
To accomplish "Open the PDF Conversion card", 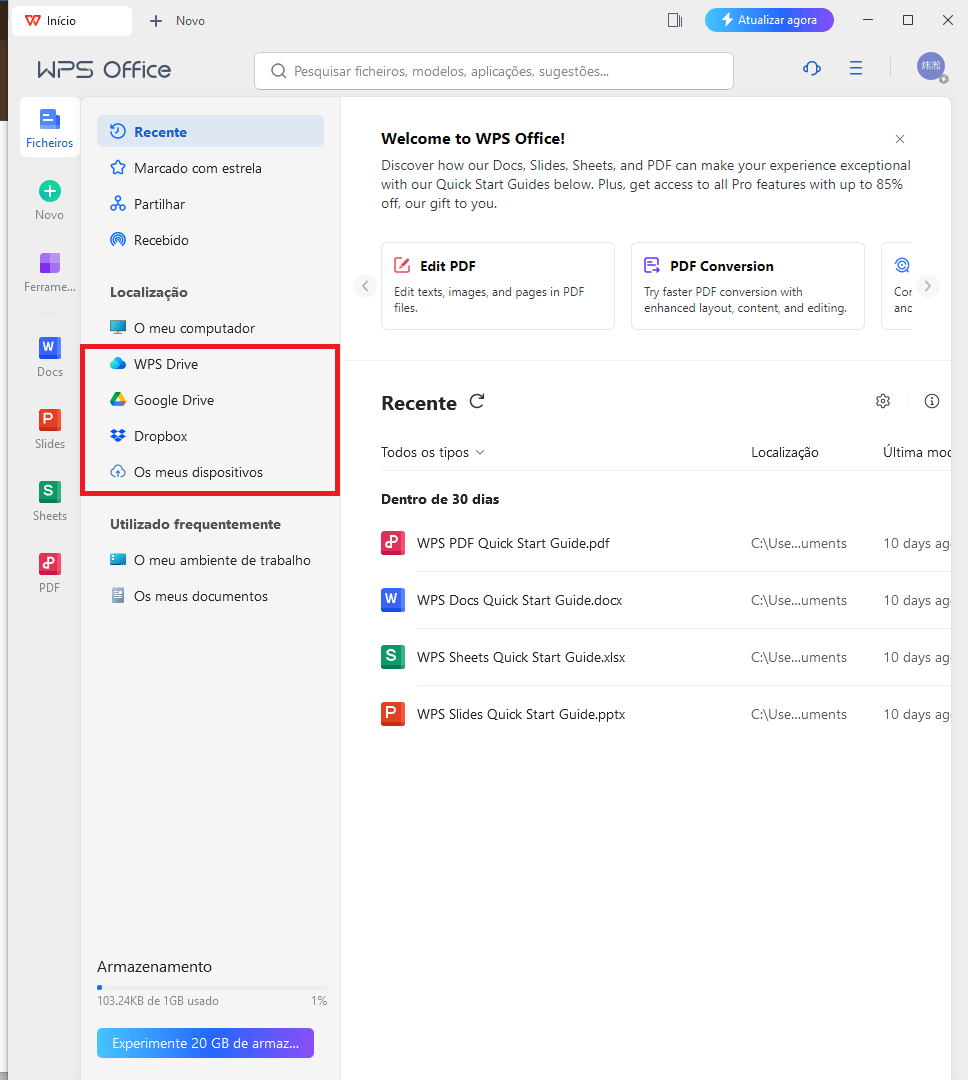I will point(748,286).
